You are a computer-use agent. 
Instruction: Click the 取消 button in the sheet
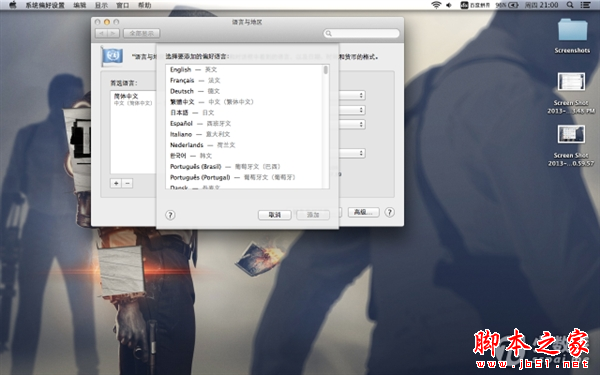275,215
